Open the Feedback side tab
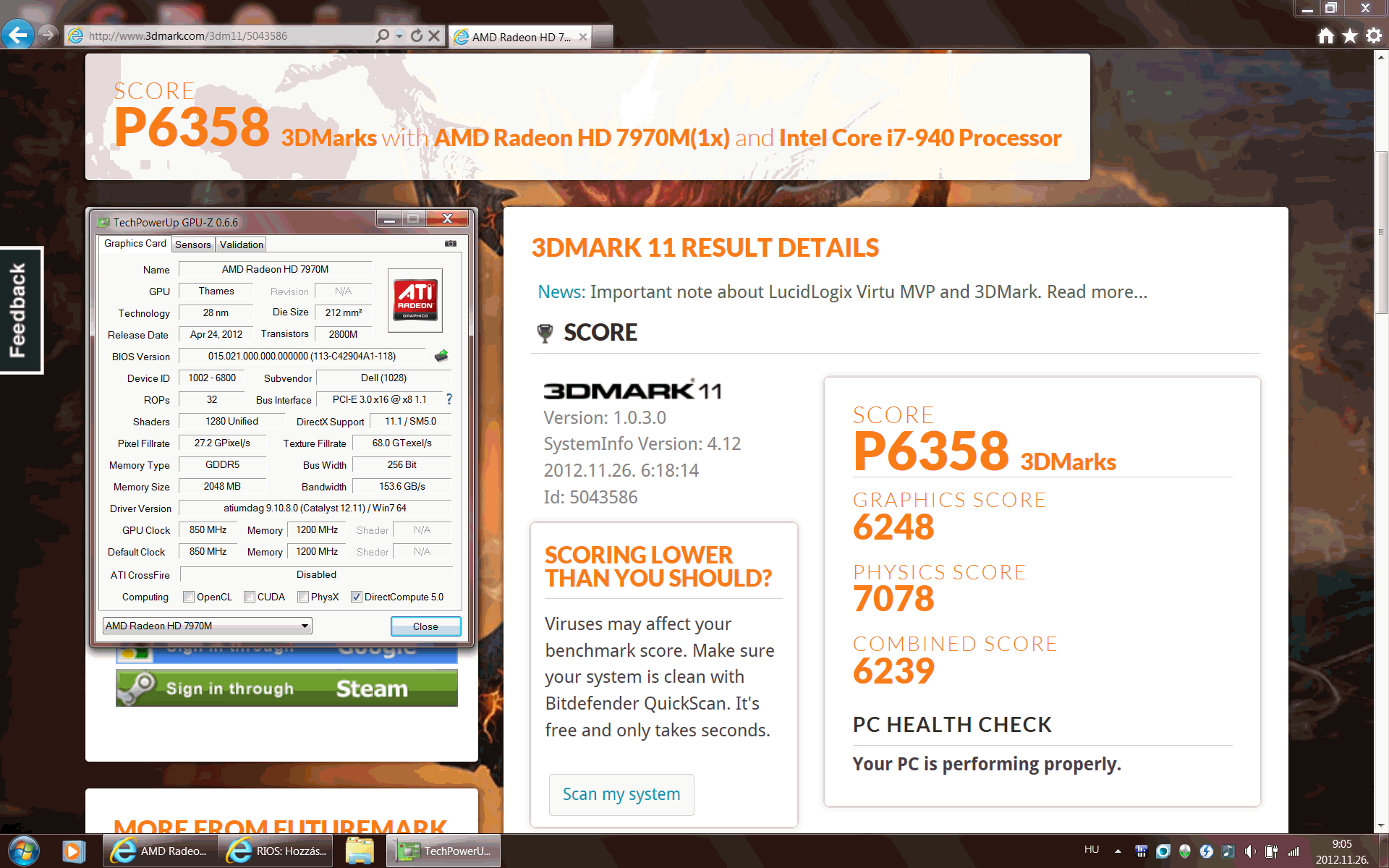The height and width of the screenshot is (868, 1389). [21, 310]
